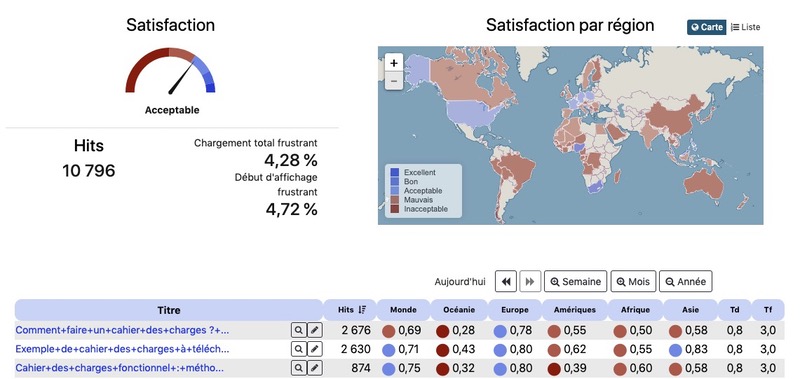Click the Asie column header
The height and width of the screenshot is (379, 800).
click(690, 310)
